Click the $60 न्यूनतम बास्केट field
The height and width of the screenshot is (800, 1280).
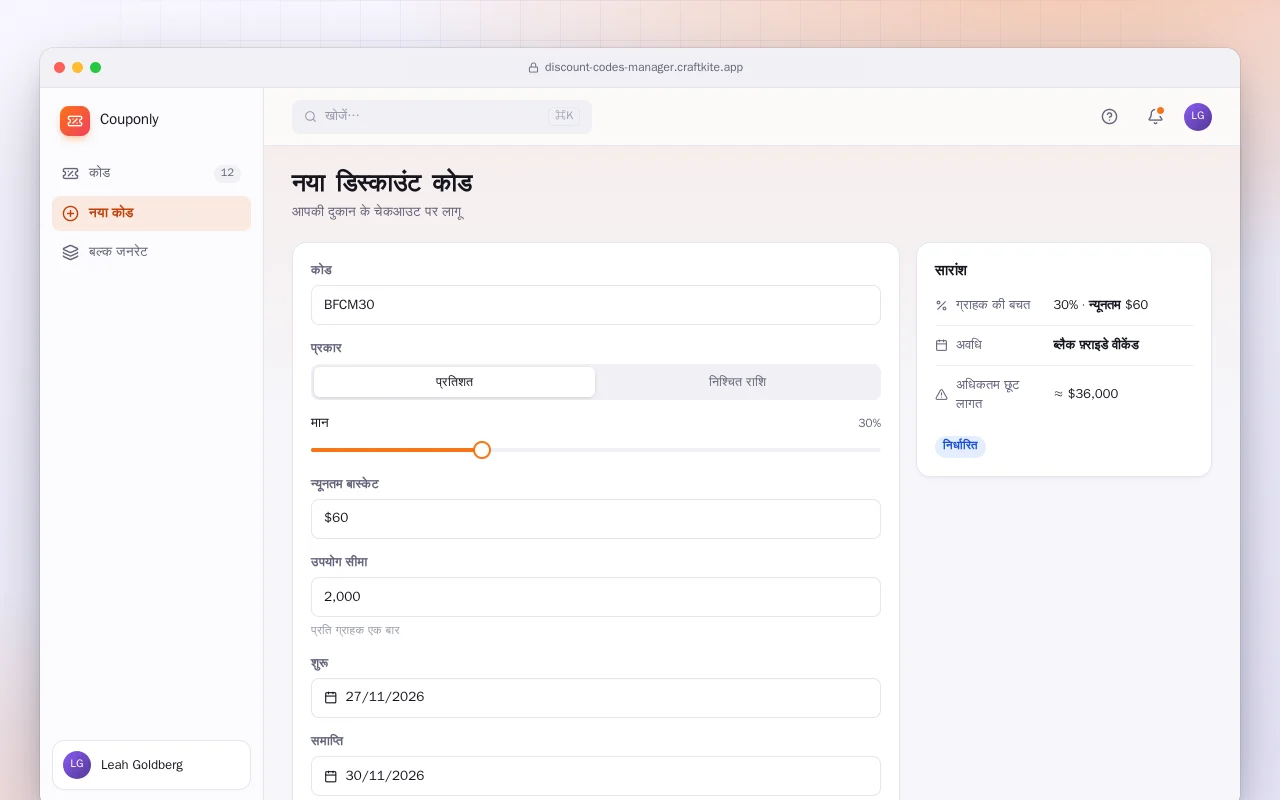596,519
